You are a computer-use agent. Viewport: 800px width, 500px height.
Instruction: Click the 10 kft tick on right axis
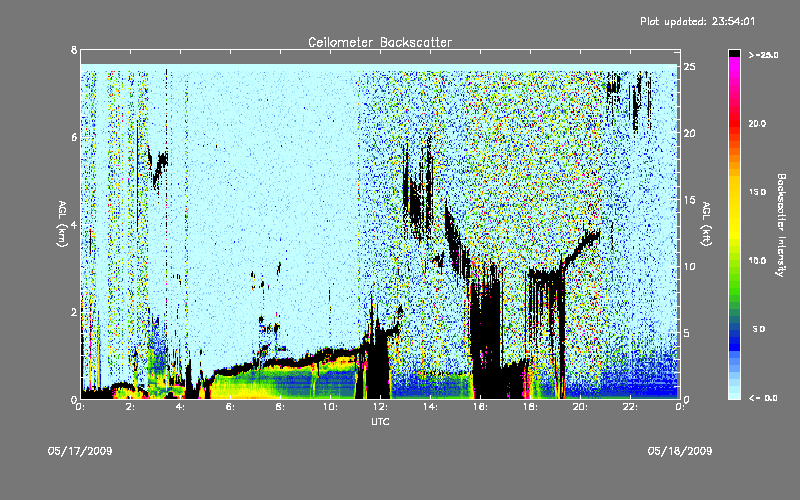(690, 266)
